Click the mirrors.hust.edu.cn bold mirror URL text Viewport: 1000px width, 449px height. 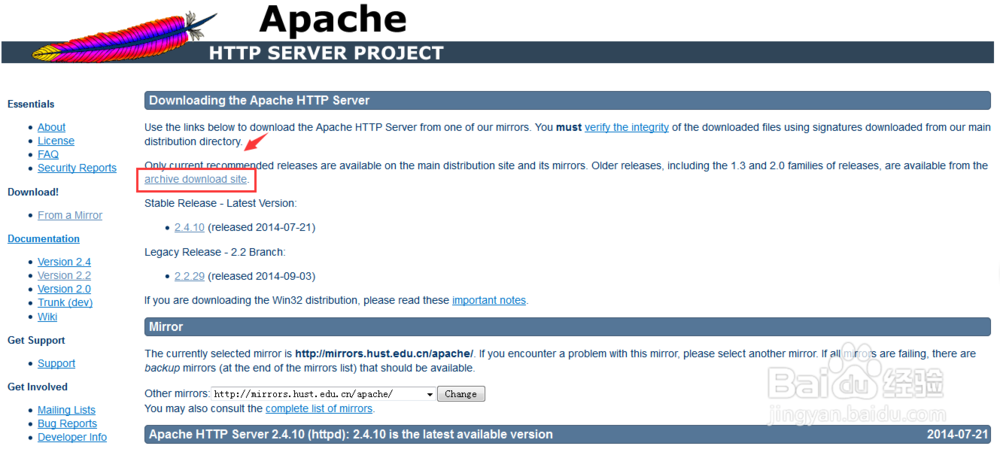click(x=384, y=353)
